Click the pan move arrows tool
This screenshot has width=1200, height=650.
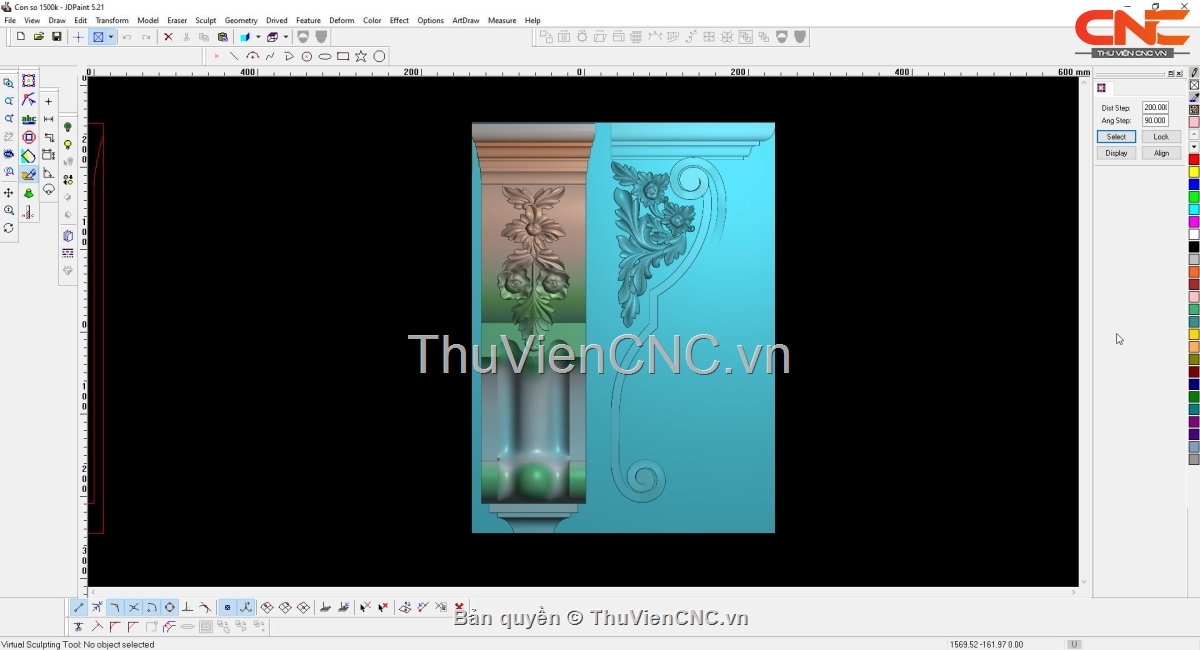(x=9, y=193)
